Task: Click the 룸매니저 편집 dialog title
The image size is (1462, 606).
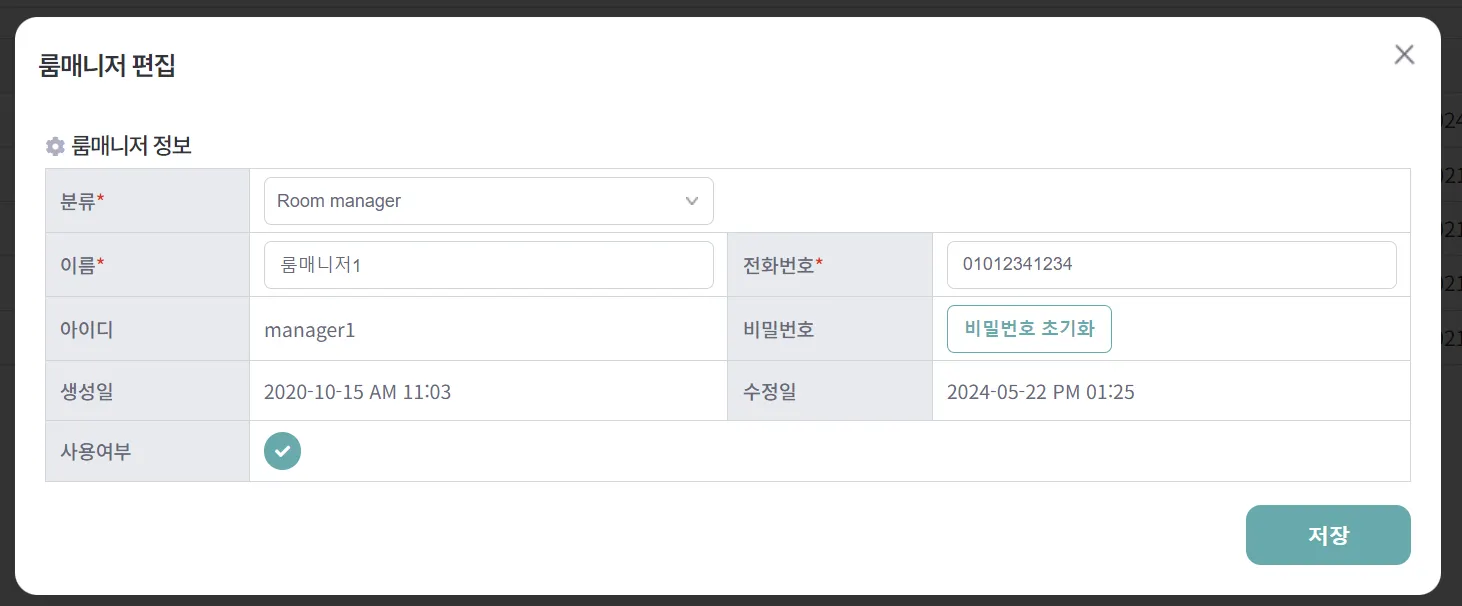Action: tap(107, 66)
